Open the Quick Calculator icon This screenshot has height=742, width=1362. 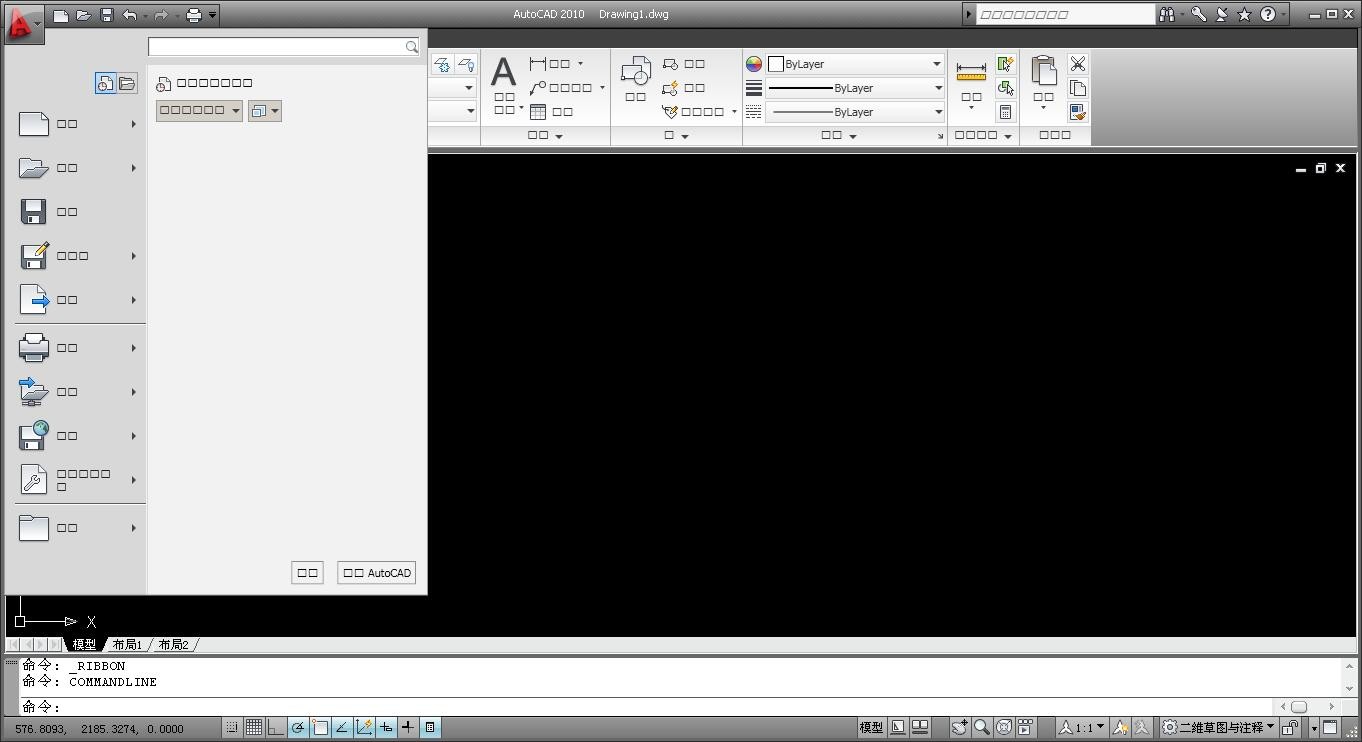(1005, 112)
